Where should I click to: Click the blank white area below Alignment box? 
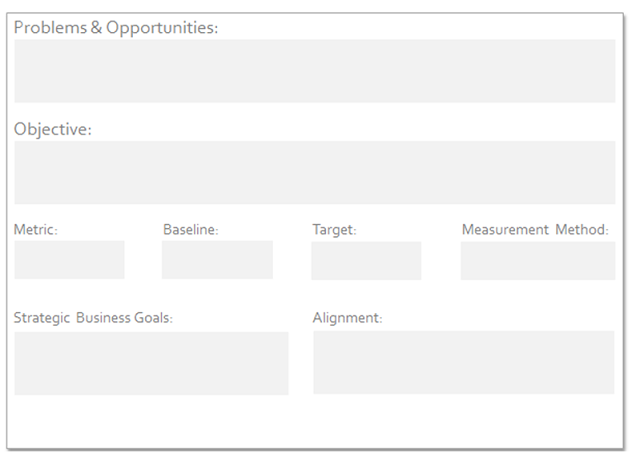[464, 421]
